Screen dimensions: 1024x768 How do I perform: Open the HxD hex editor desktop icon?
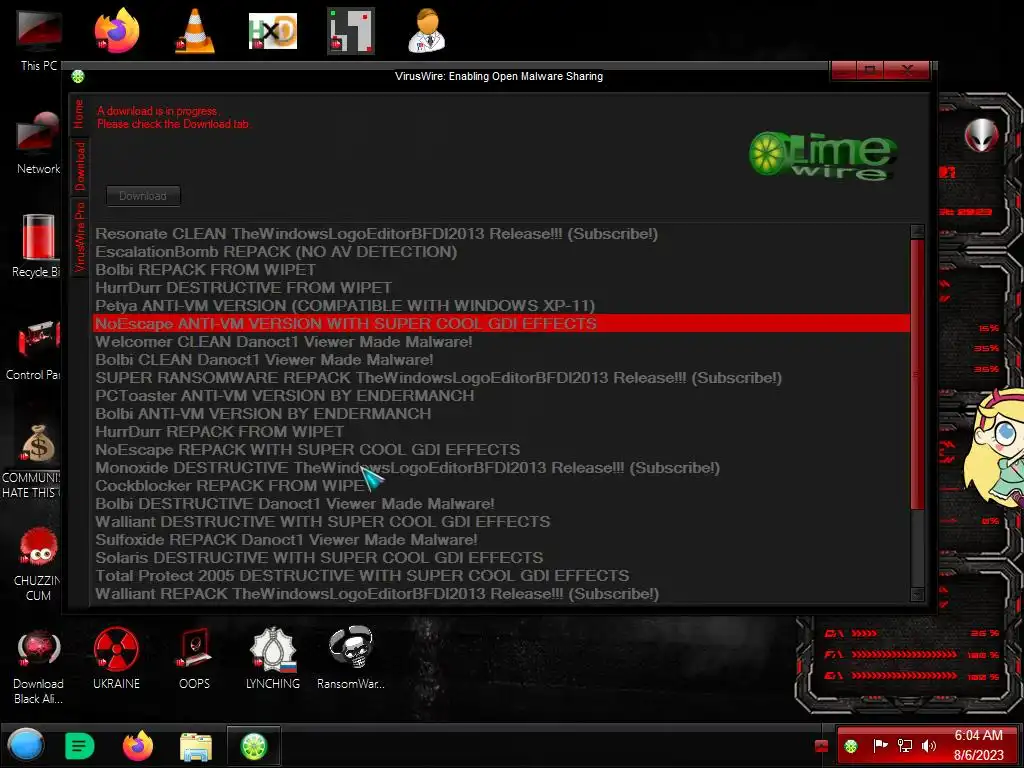coord(272,31)
